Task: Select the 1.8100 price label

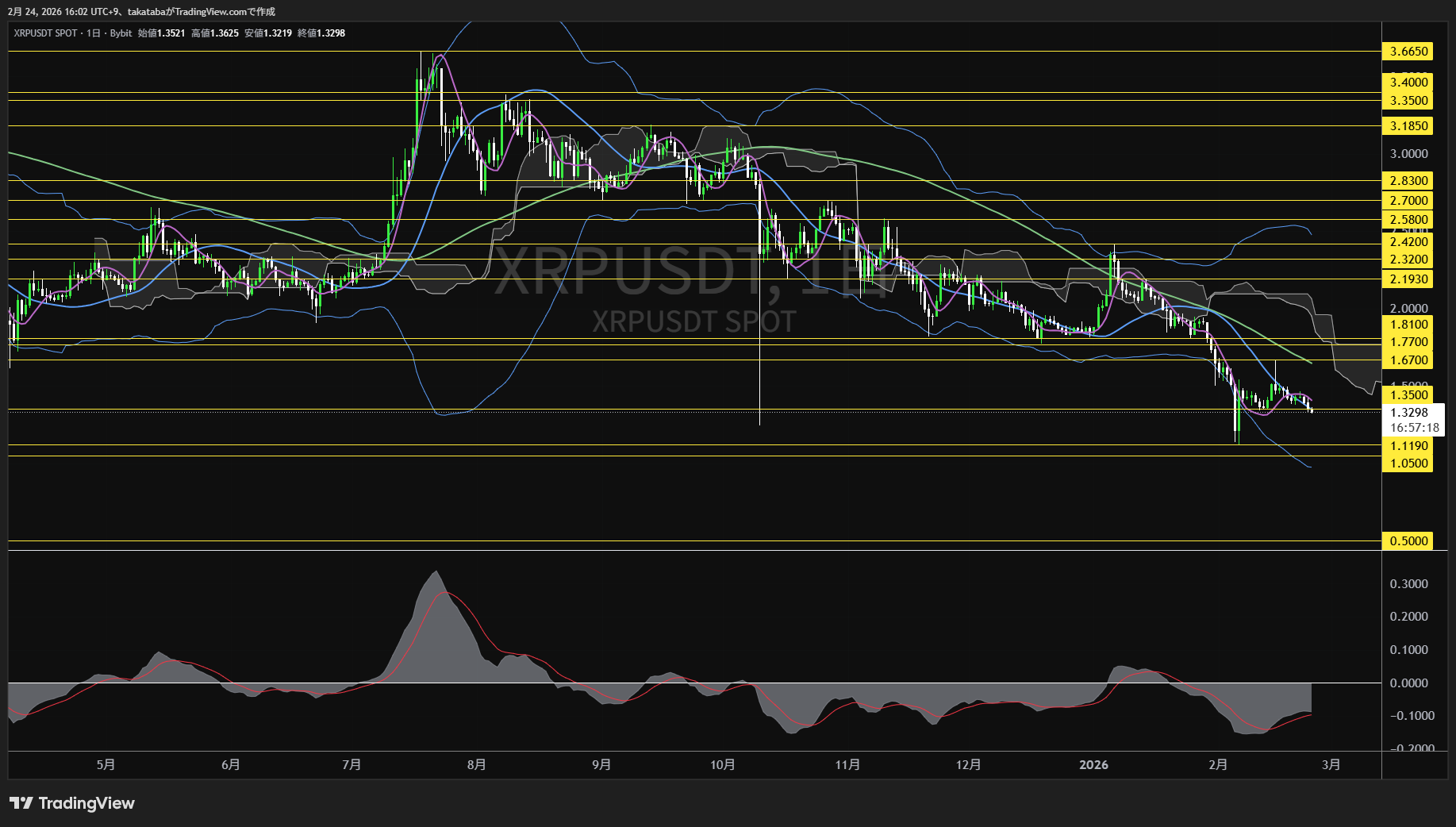Action: pyautogui.click(x=1408, y=325)
